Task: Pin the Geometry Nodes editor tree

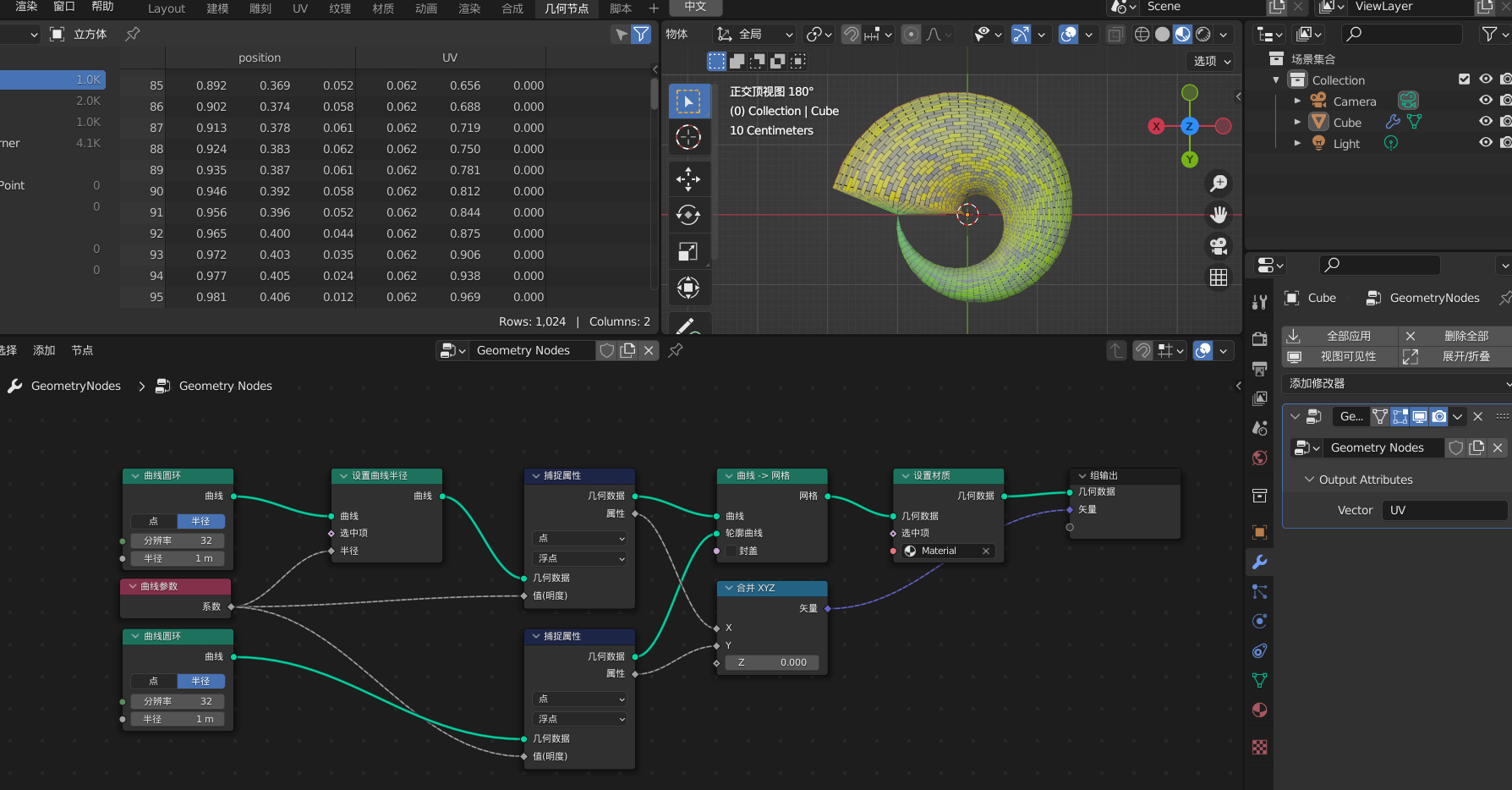Action: [x=676, y=350]
